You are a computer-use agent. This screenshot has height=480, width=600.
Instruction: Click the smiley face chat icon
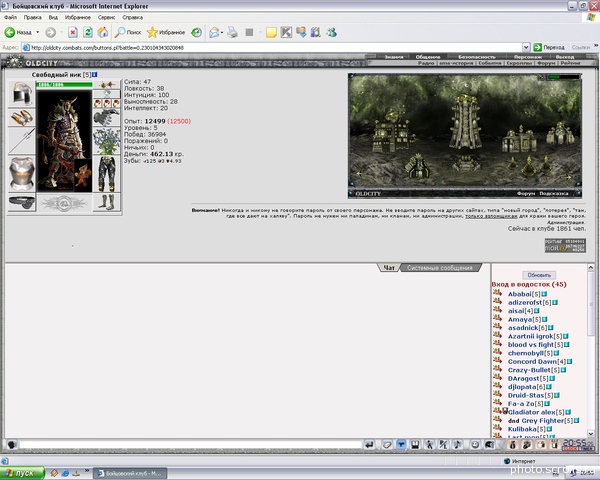click(x=474, y=444)
